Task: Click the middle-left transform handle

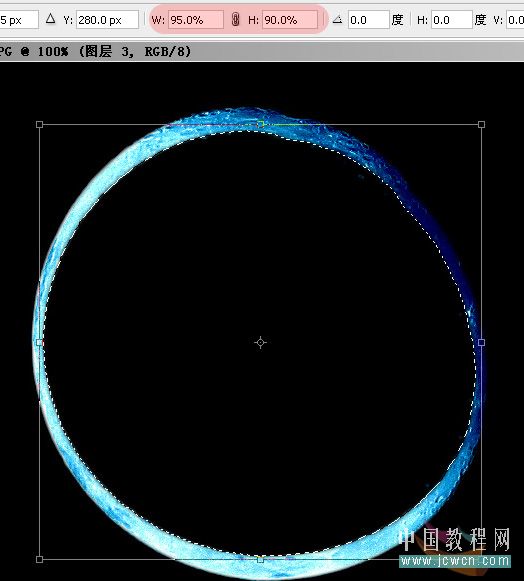Action: 40,342
